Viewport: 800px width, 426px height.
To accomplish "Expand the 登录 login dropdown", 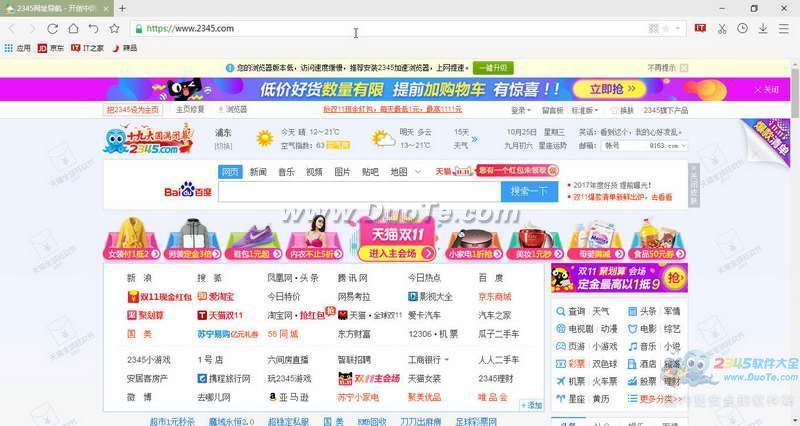I will point(522,110).
